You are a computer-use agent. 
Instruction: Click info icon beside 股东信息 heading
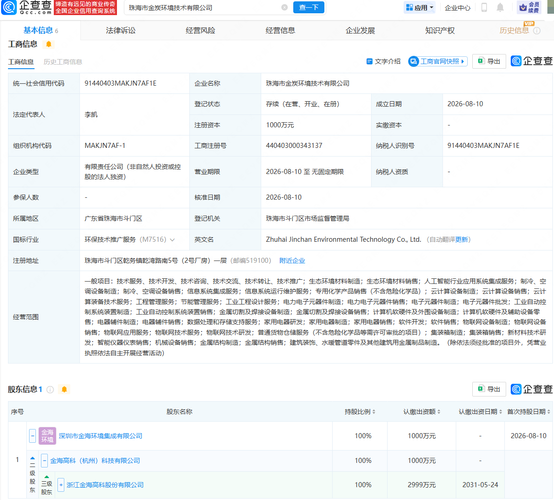pyautogui.click(x=51, y=389)
